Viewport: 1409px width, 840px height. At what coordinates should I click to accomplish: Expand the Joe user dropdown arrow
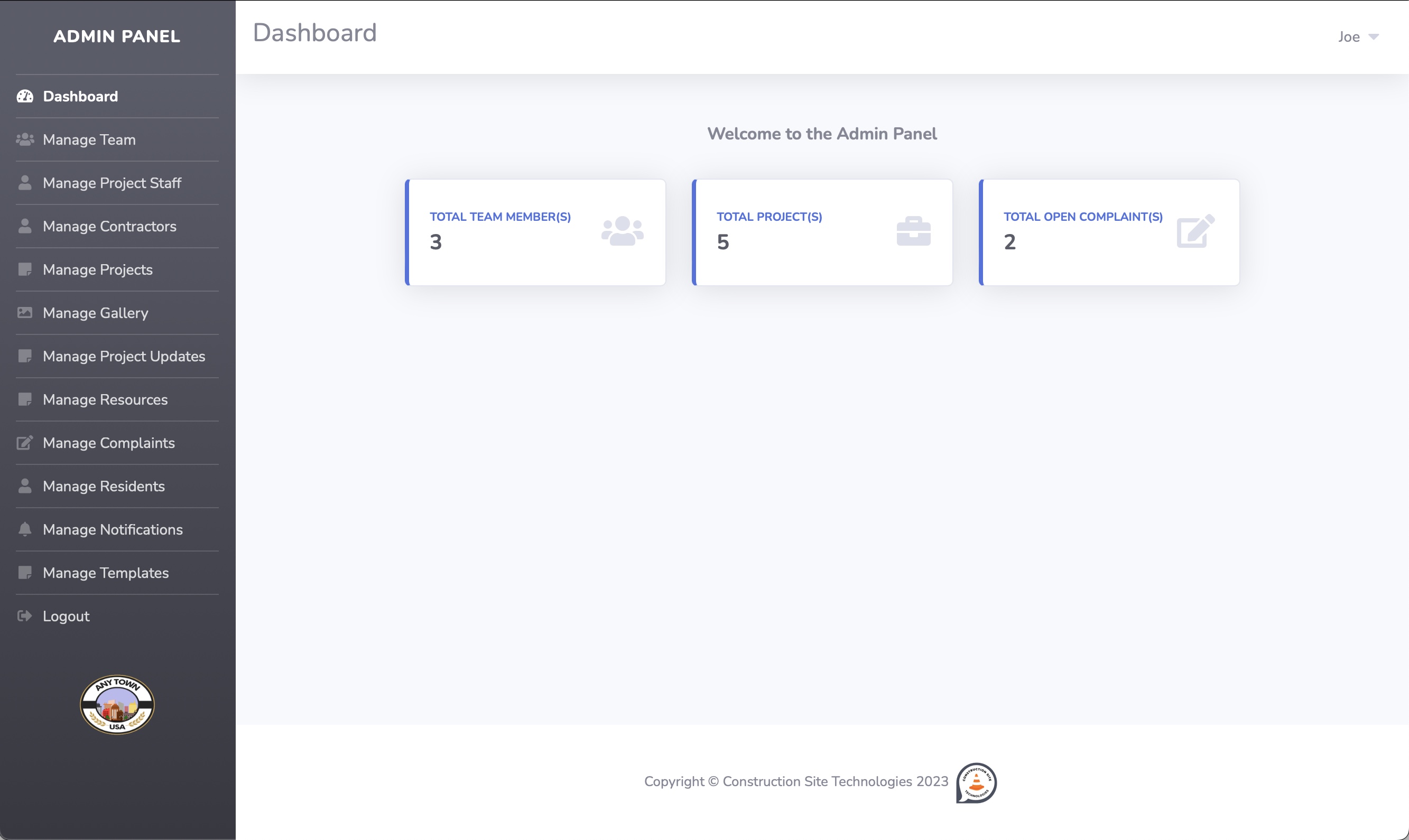point(1374,37)
